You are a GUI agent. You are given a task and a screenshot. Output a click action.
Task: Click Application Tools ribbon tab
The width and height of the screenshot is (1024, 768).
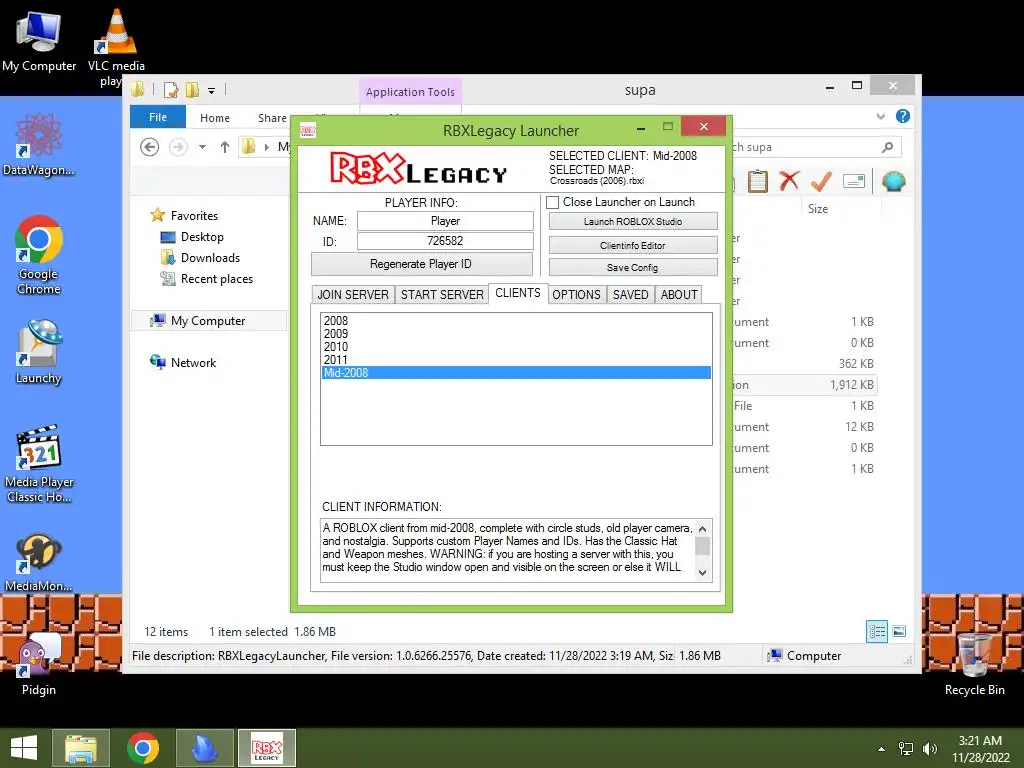(x=410, y=92)
